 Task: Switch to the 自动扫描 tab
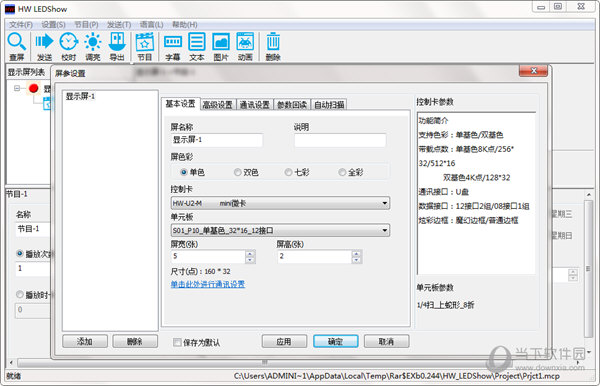click(x=329, y=104)
